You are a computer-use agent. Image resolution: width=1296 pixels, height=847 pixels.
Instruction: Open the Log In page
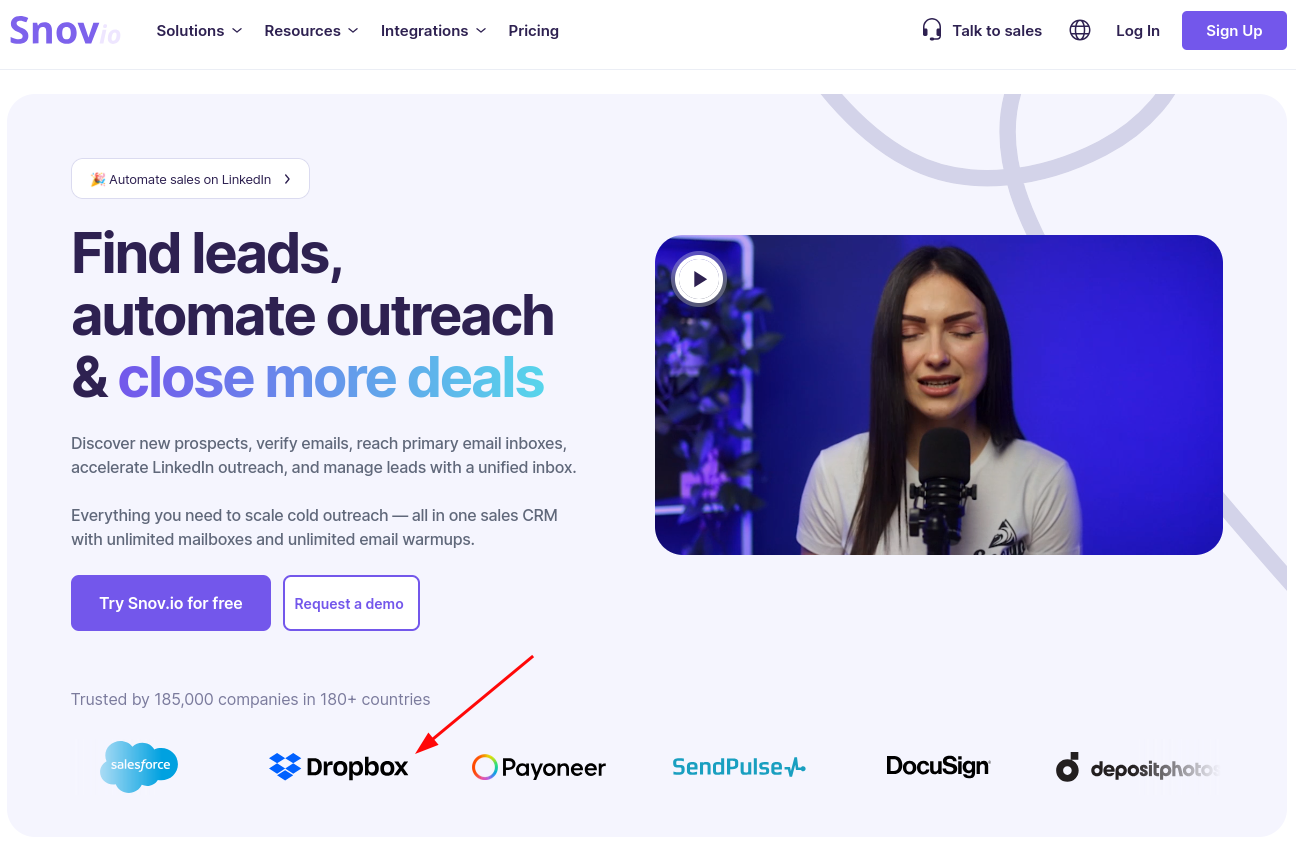point(1138,31)
